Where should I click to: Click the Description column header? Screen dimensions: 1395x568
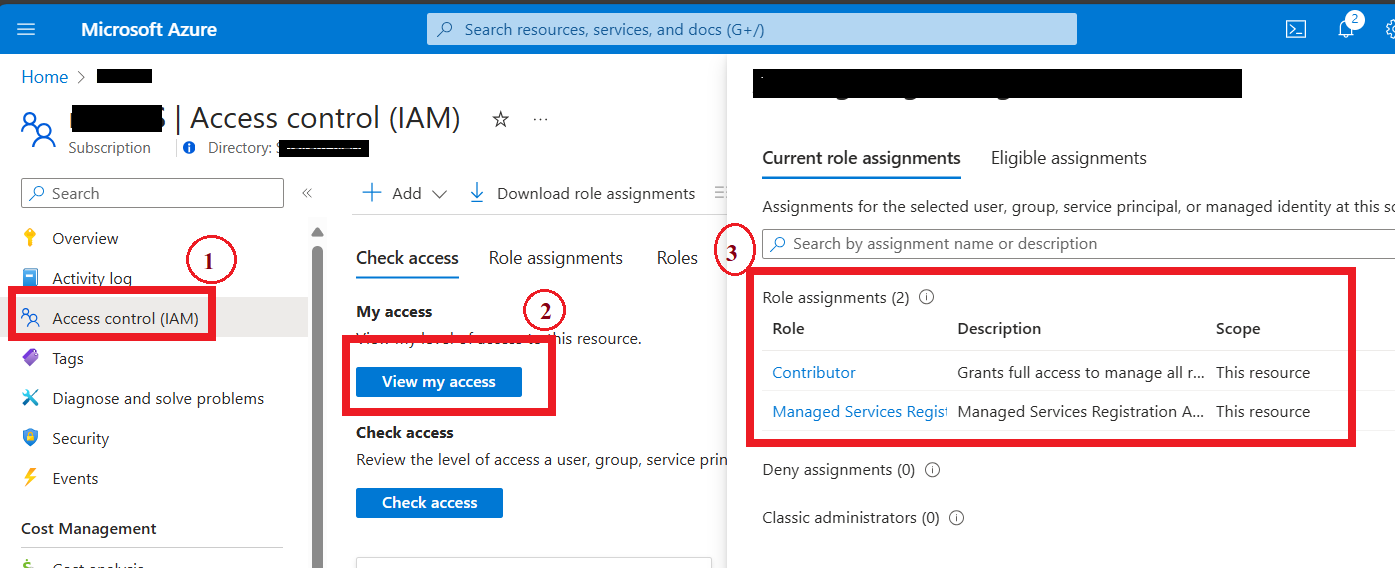pyautogui.click(x=999, y=328)
